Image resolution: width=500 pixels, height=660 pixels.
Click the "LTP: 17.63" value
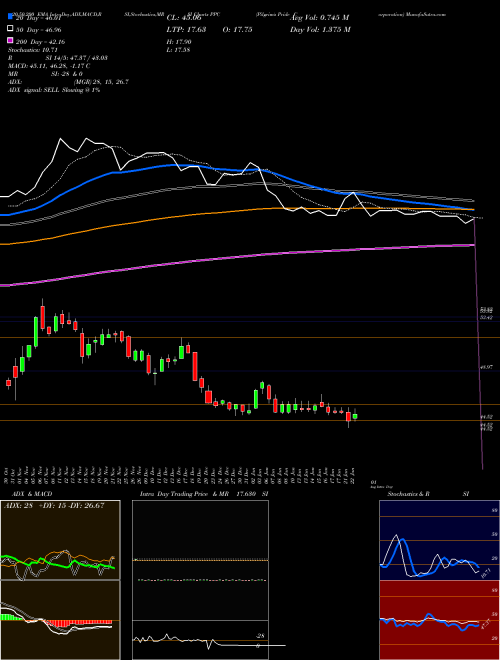[x=186, y=29]
